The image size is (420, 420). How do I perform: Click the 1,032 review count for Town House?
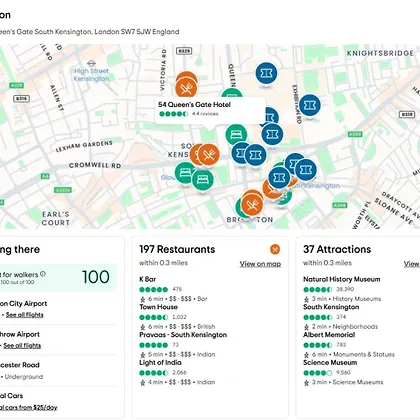179,317
